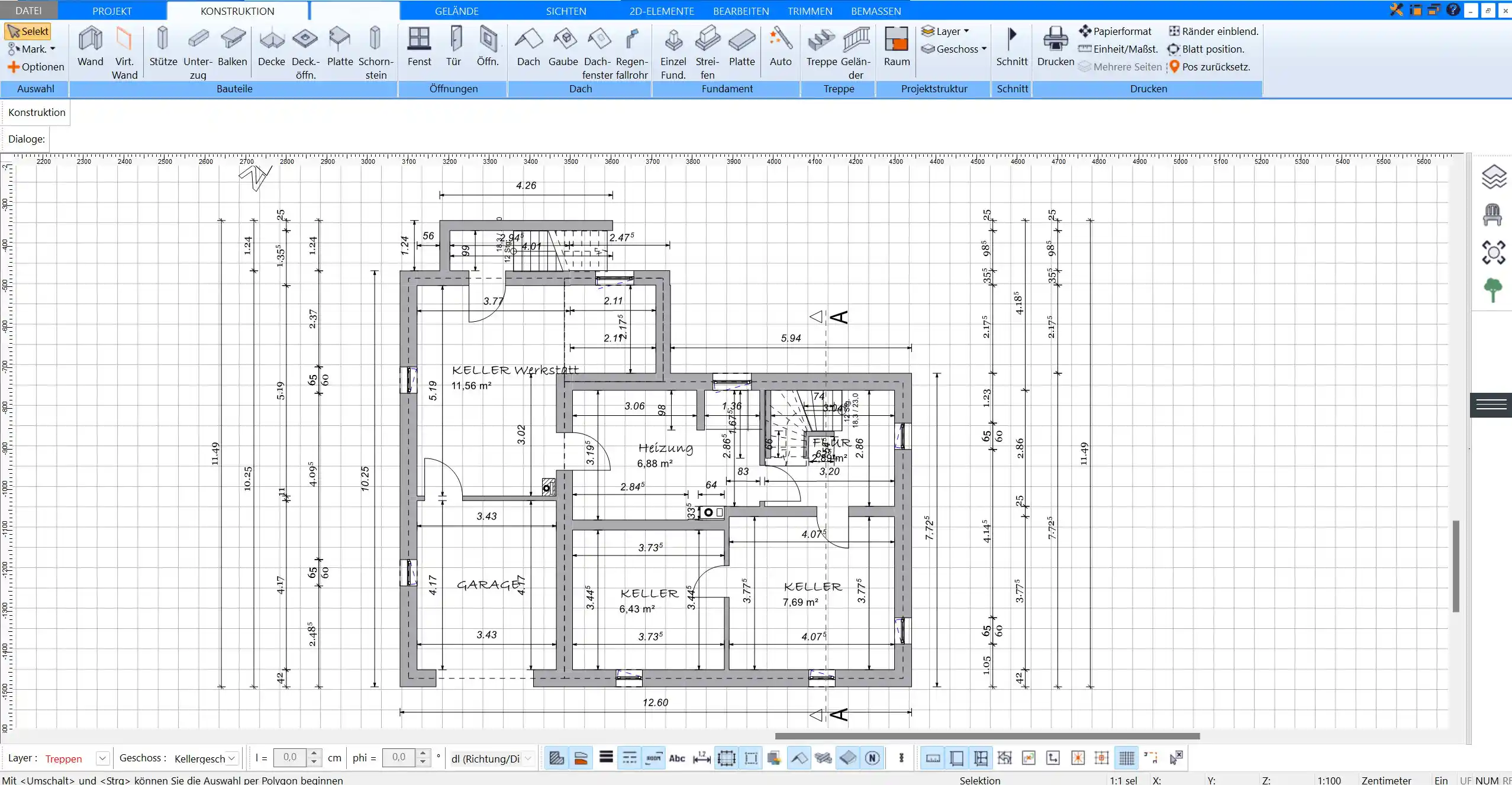Choose the Deck.-öffn. ceiling opening tool
Screen dimensions: 1512x785
coord(305,53)
